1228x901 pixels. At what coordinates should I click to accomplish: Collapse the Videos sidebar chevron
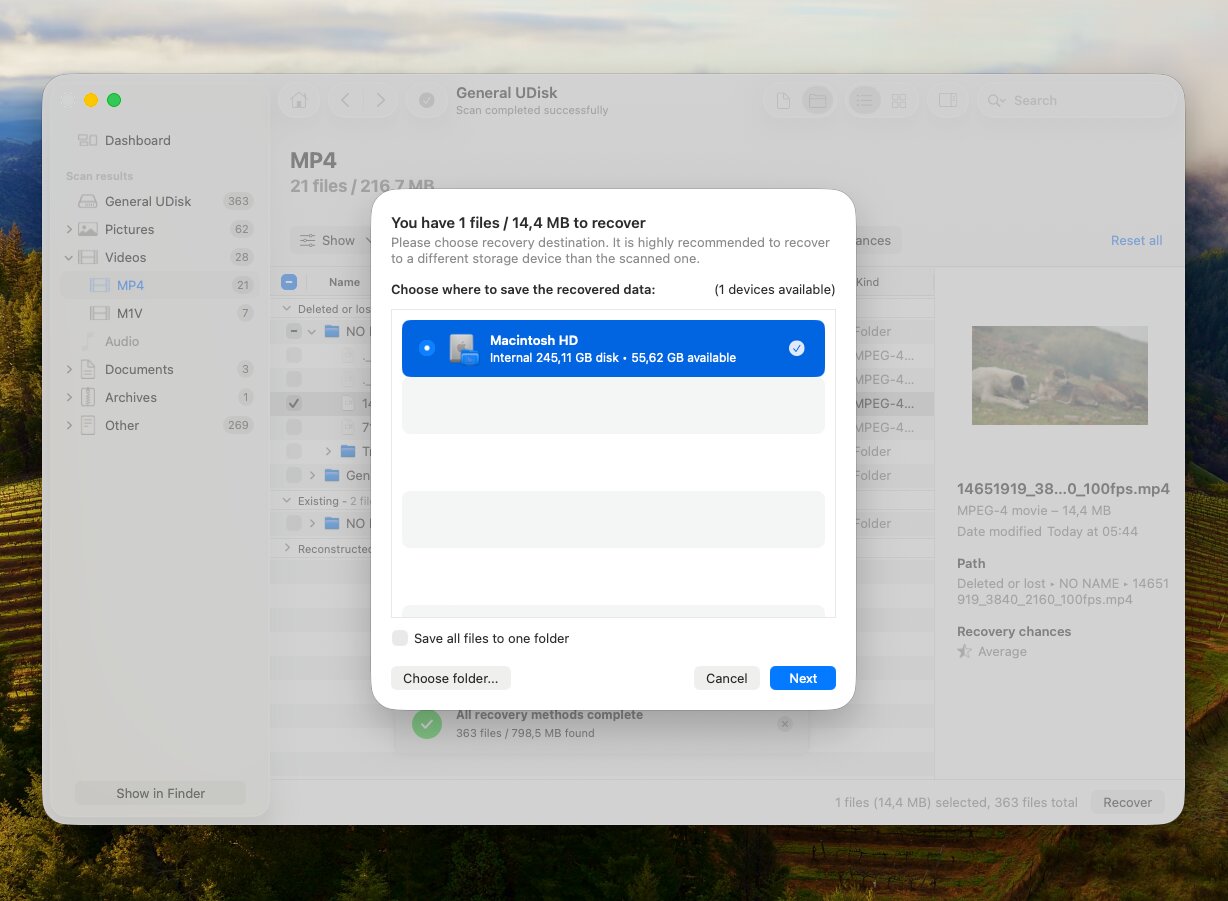point(69,257)
